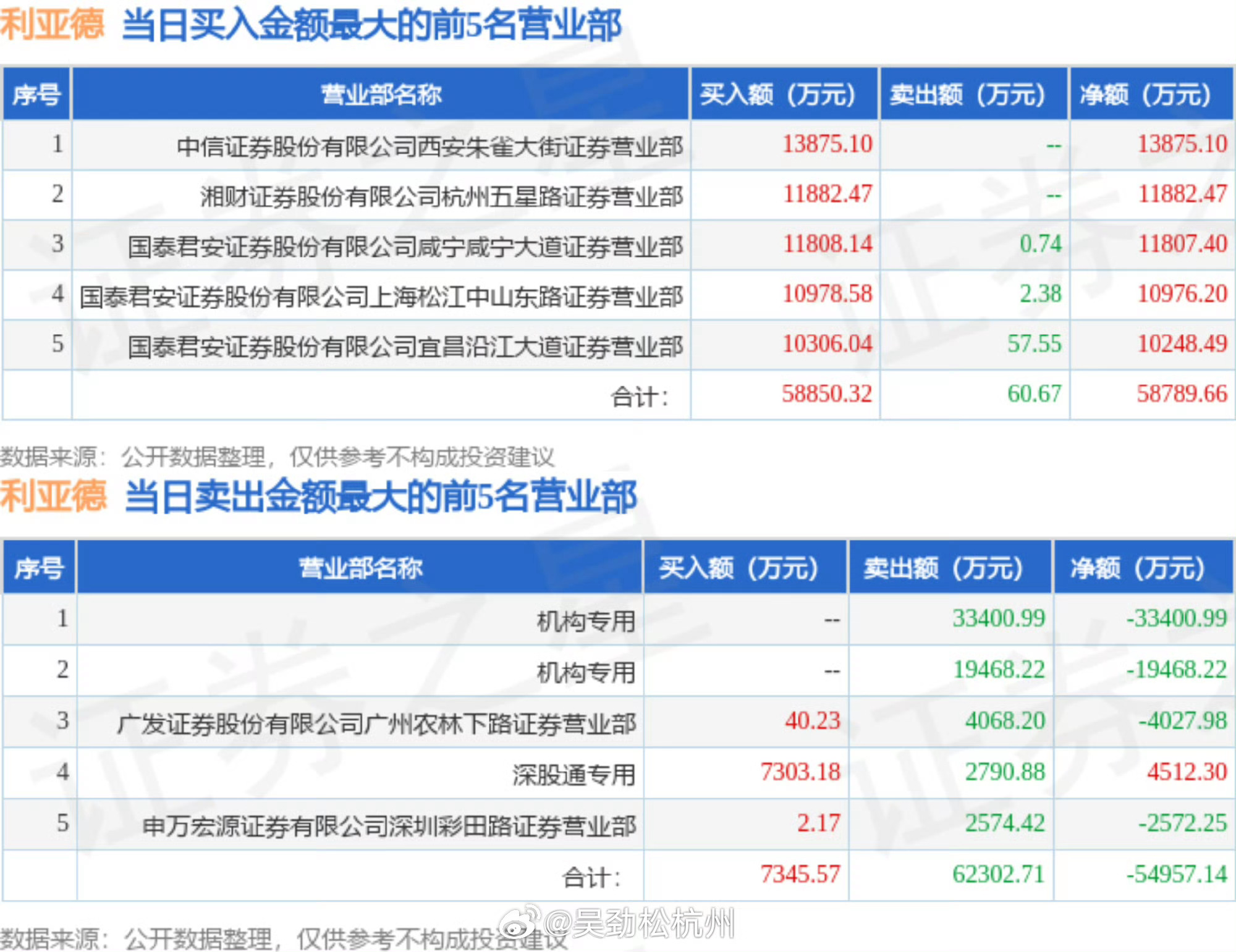
Task: Click the buy amount 10978.58
Action: (828, 293)
